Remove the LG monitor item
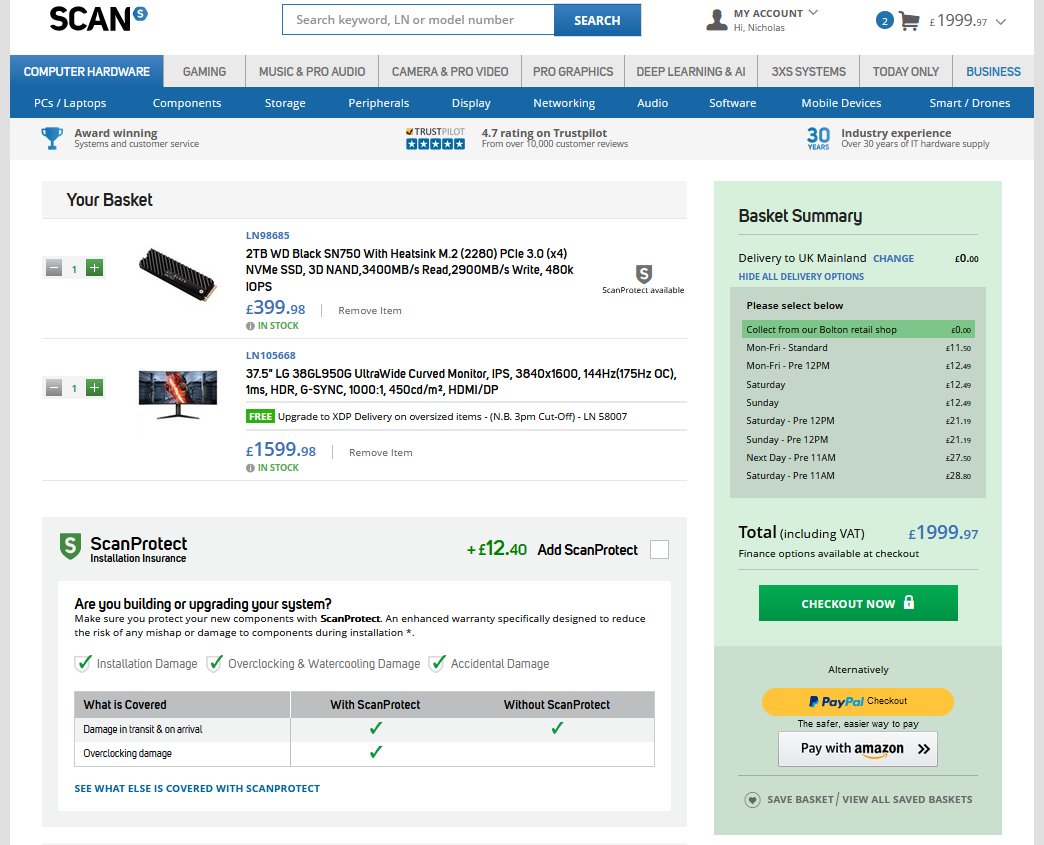Screen dimensions: 1044x845 (380, 452)
